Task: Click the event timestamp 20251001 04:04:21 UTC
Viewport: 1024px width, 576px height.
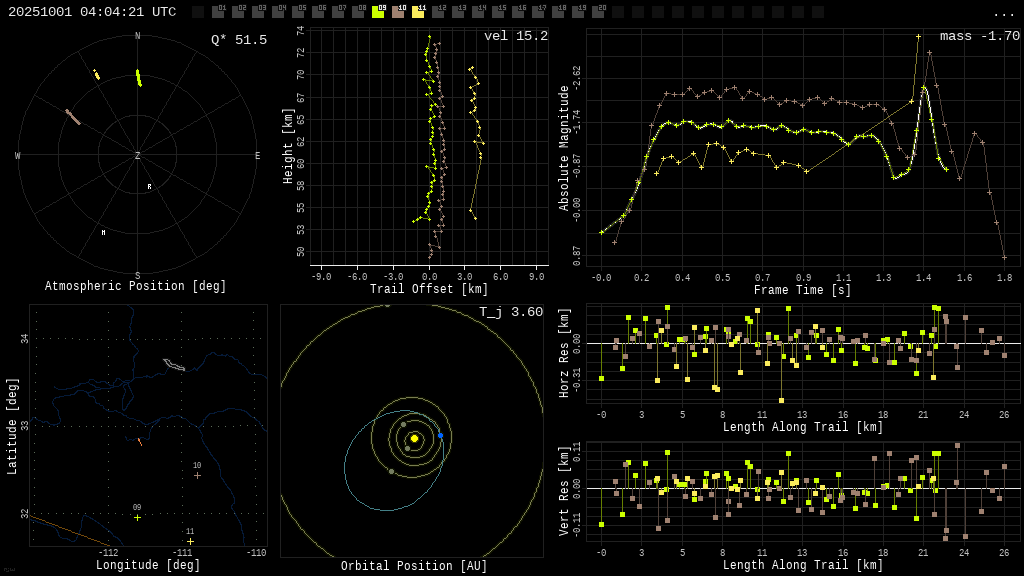Action: (92, 12)
